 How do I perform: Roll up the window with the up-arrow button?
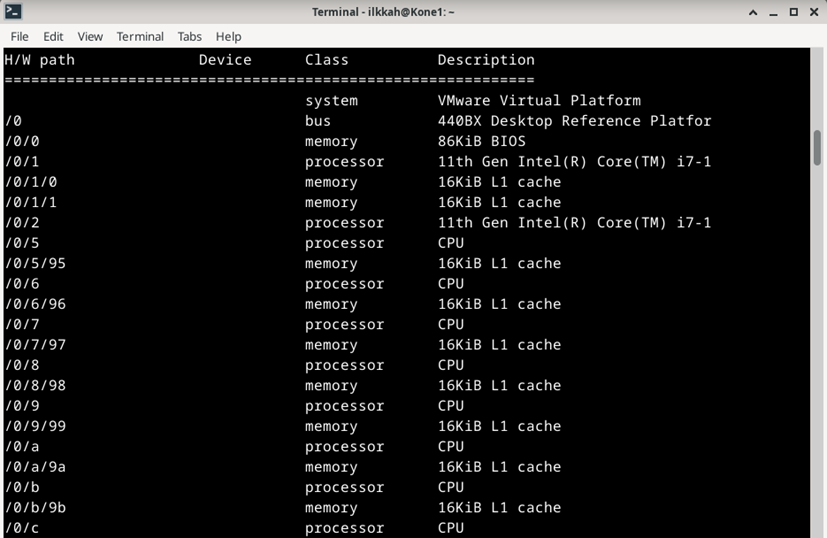pos(753,12)
